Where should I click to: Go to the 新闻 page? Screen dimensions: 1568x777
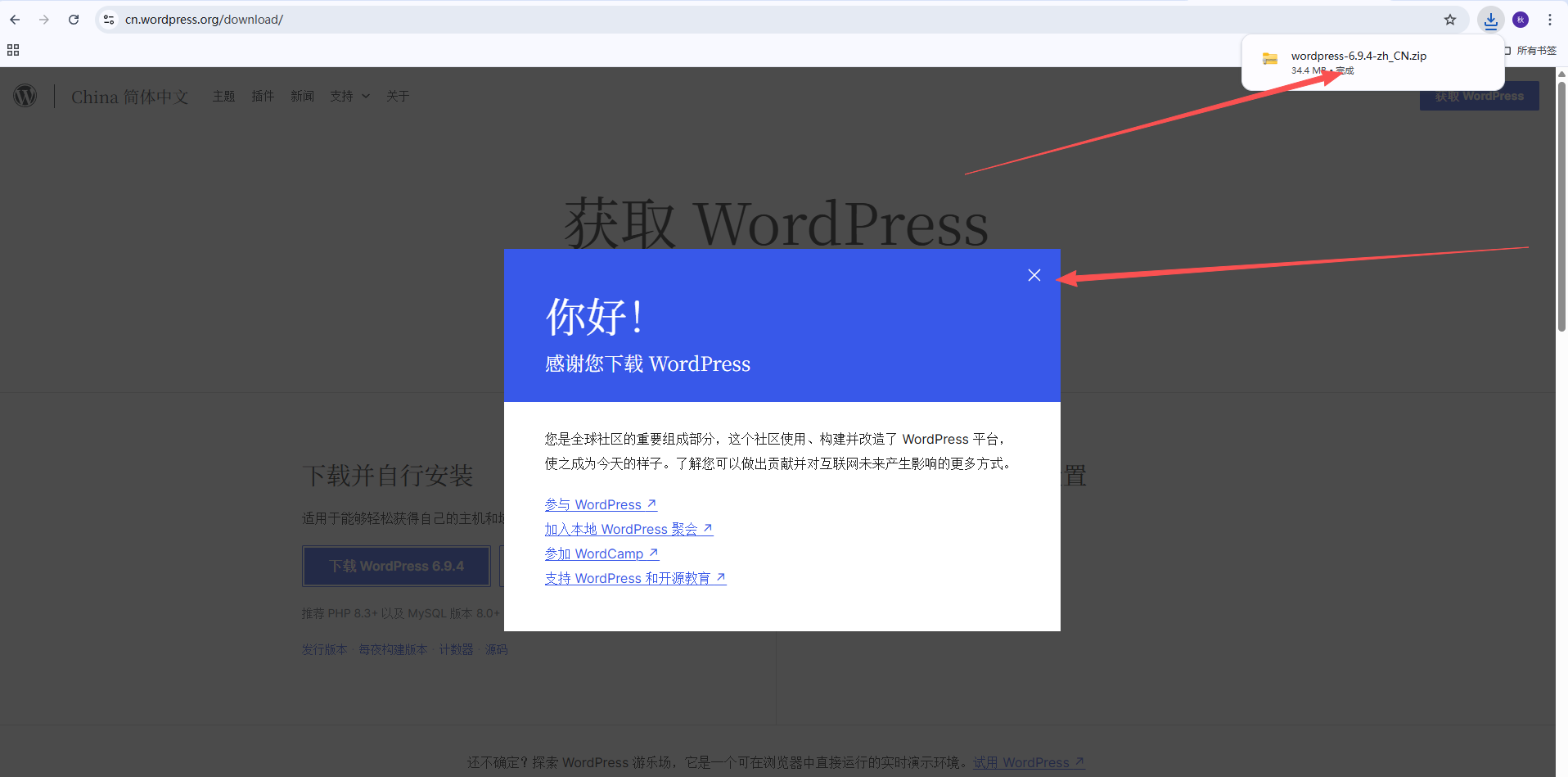click(302, 97)
